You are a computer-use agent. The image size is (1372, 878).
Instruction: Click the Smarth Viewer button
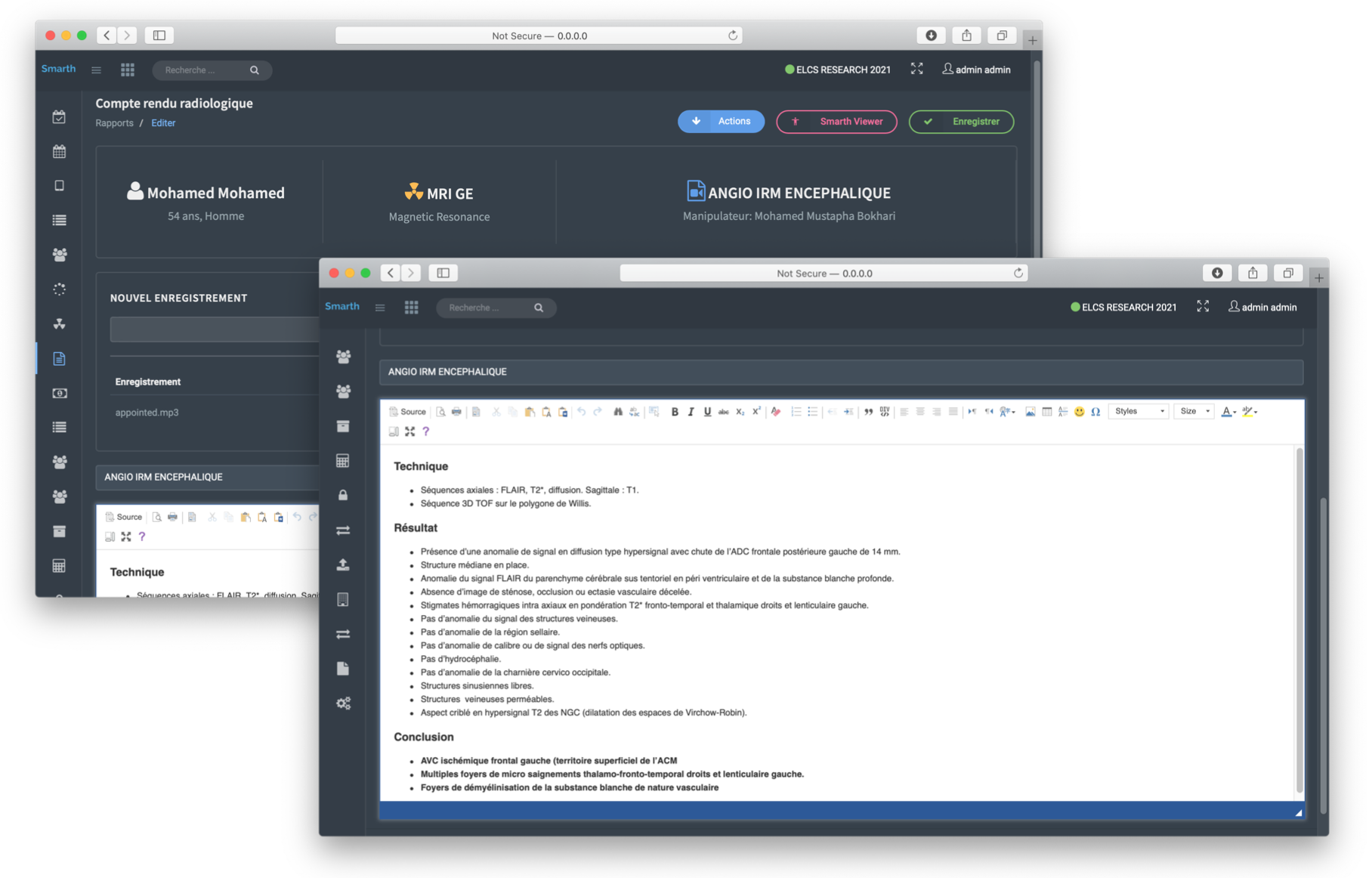[836, 122]
